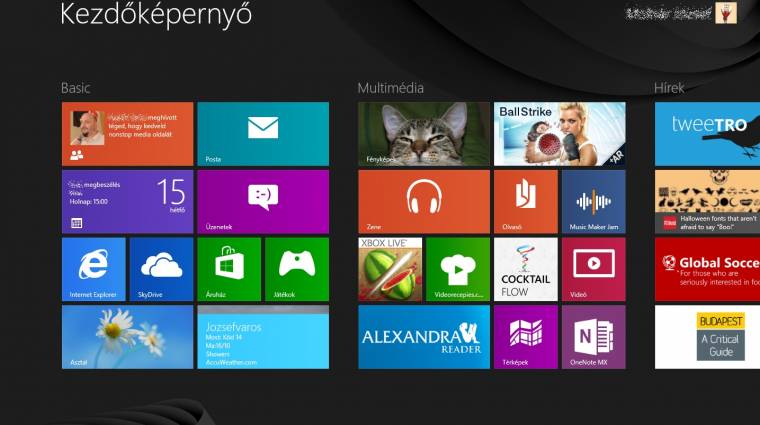Open the Posta mail tile
Image resolution: width=760 pixels, height=425 pixels.
click(263, 134)
